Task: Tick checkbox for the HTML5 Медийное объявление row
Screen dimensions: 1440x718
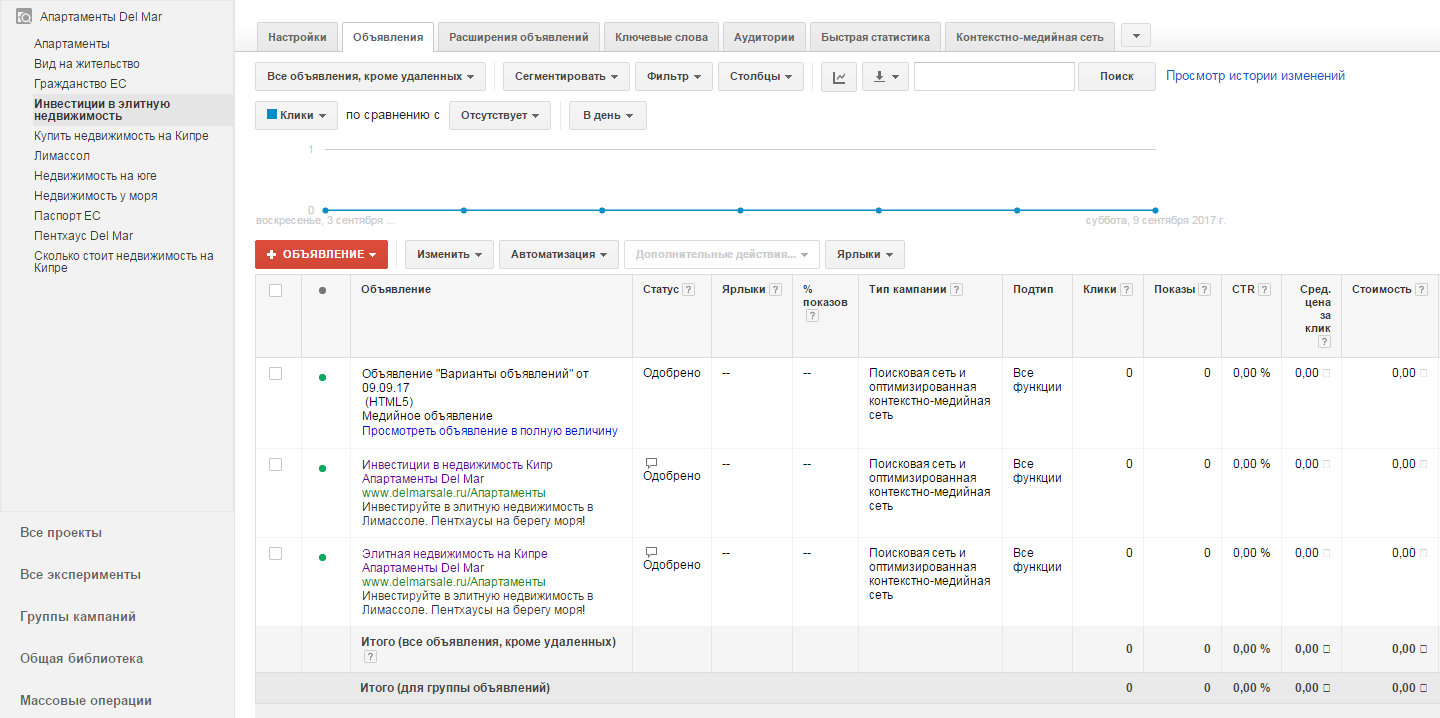Action: click(276, 373)
